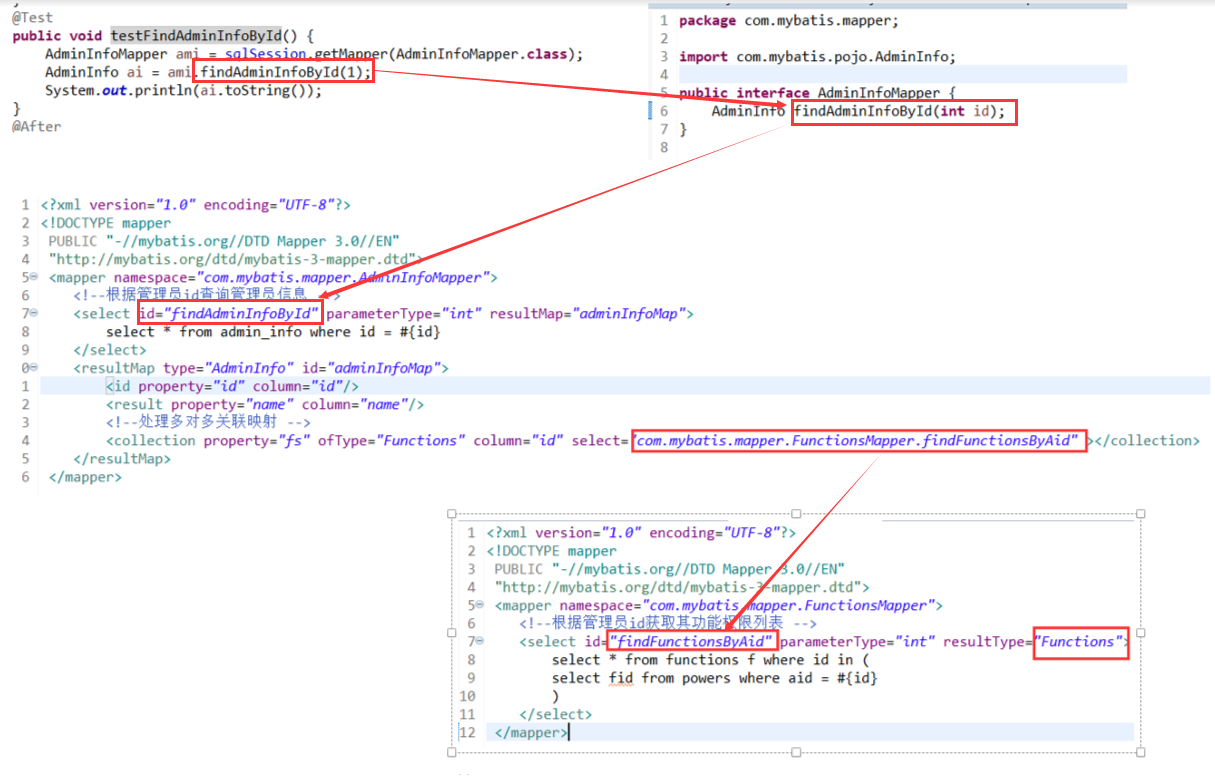Click the comment 处理多对多关联映射
The width and height of the screenshot is (1215, 776).
[x=208, y=422]
